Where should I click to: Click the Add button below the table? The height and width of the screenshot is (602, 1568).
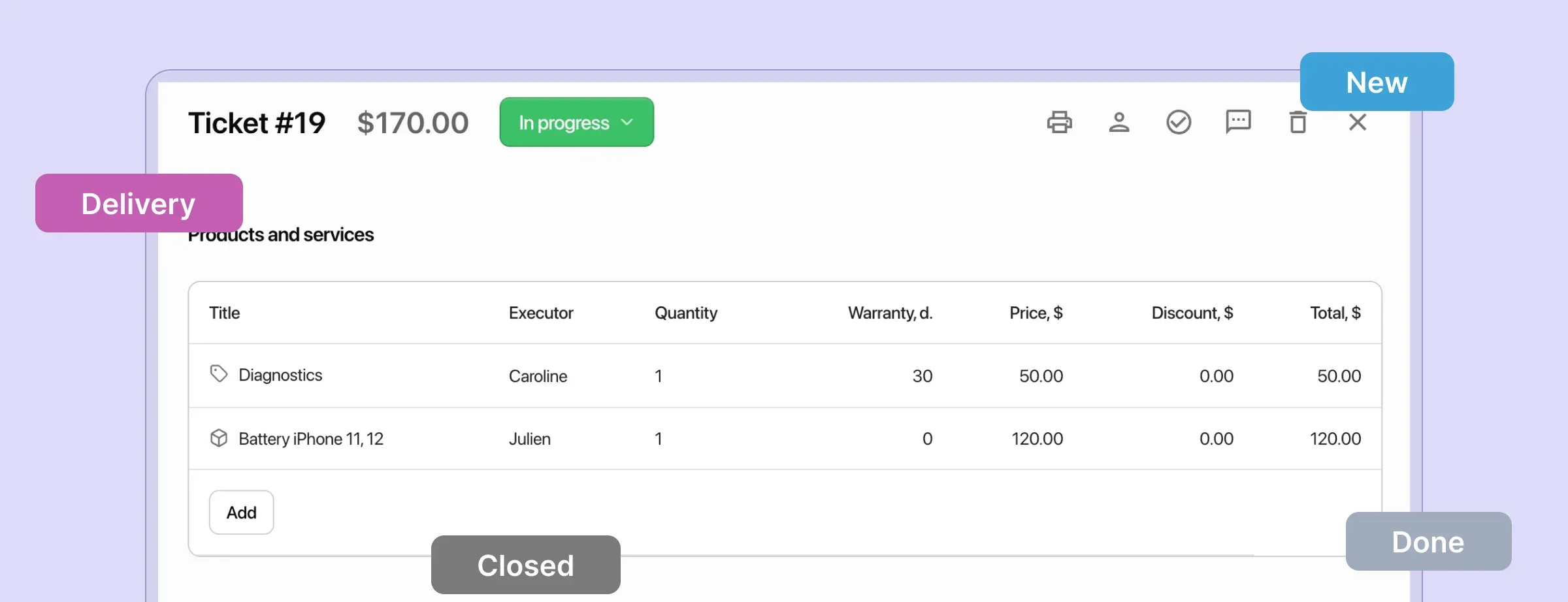click(240, 512)
